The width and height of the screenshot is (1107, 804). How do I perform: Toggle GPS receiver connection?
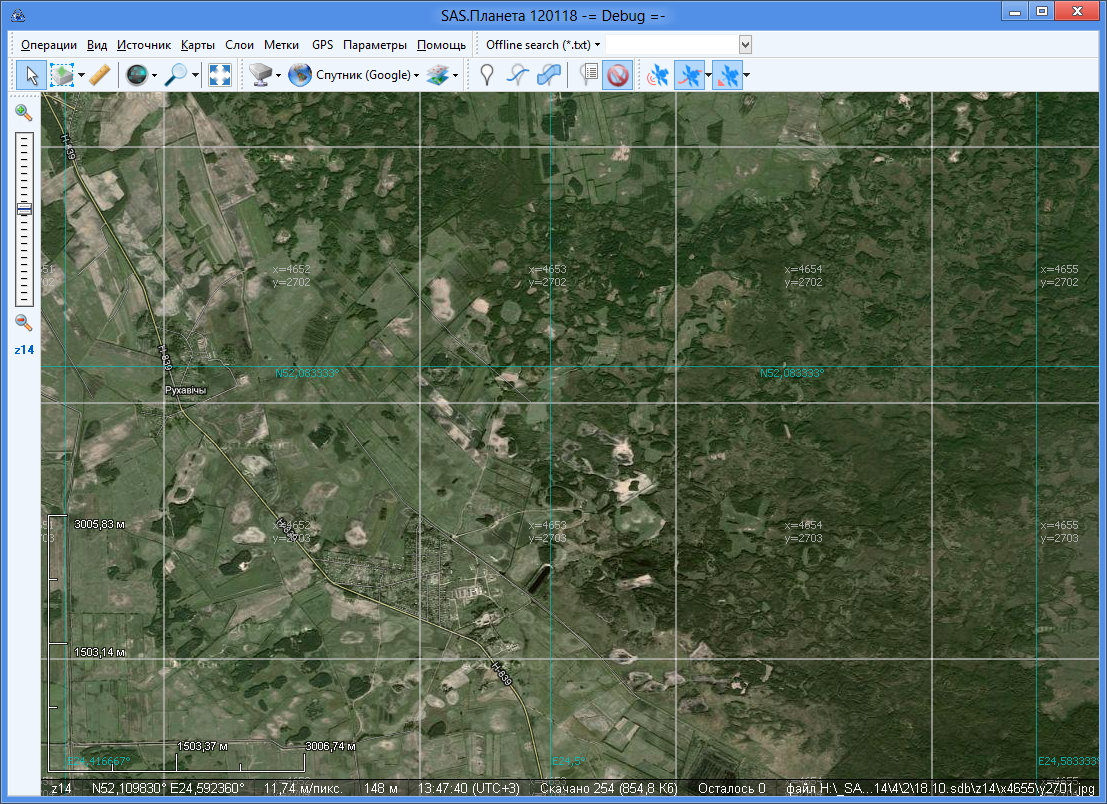pyautogui.click(x=657, y=75)
